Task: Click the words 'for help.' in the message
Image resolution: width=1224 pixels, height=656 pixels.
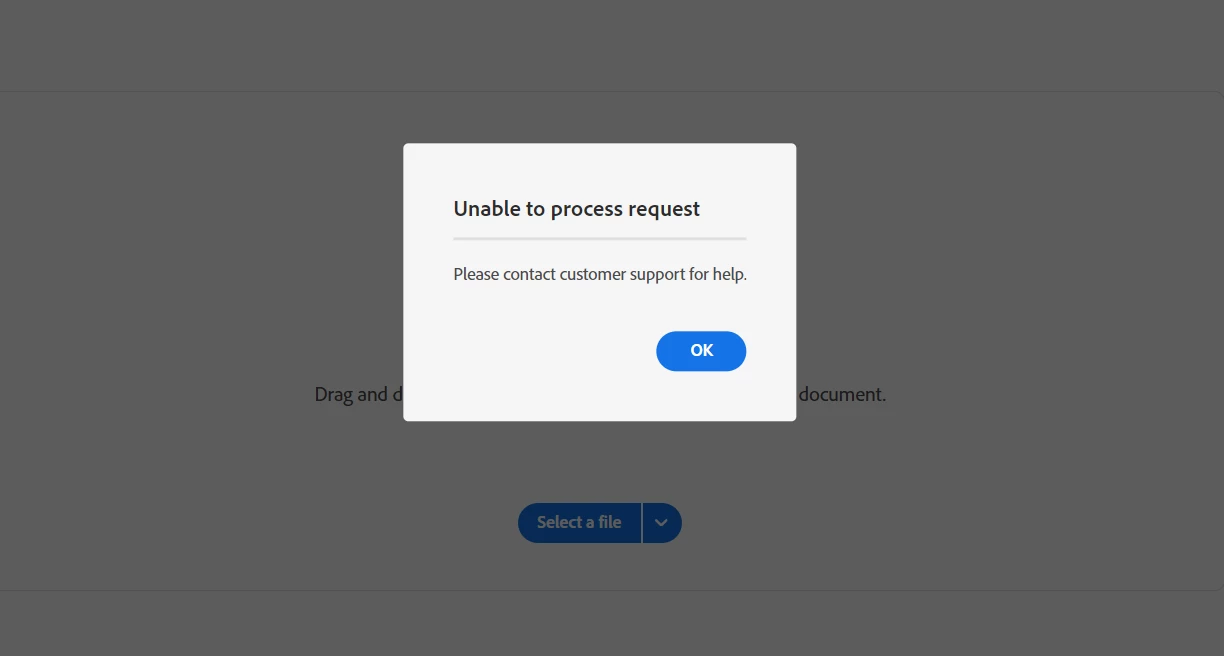Action: [718, 274]
